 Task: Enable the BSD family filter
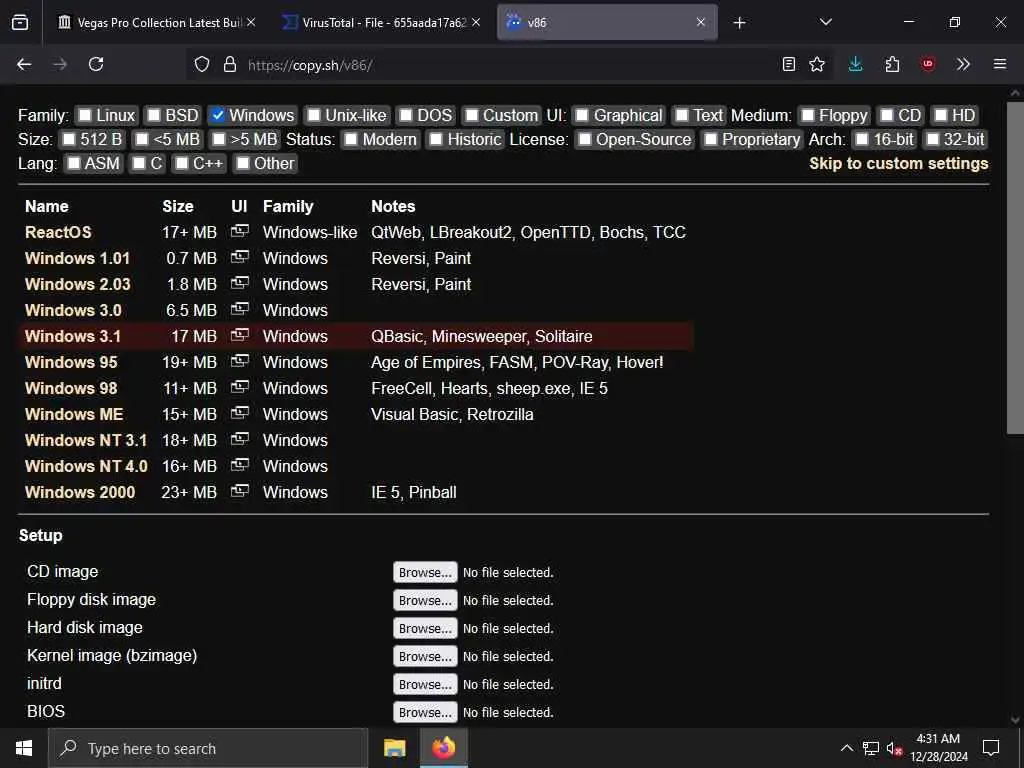pyautogui.click(x=153, y=116)
